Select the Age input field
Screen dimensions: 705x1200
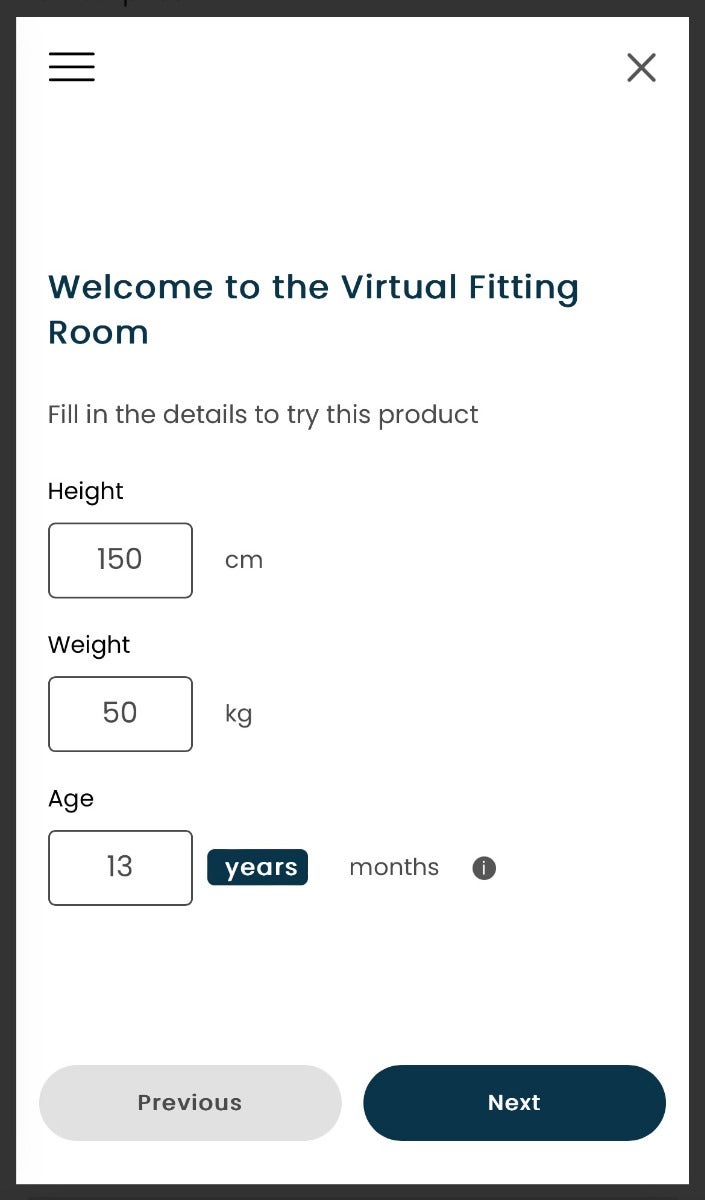(120, 868)
